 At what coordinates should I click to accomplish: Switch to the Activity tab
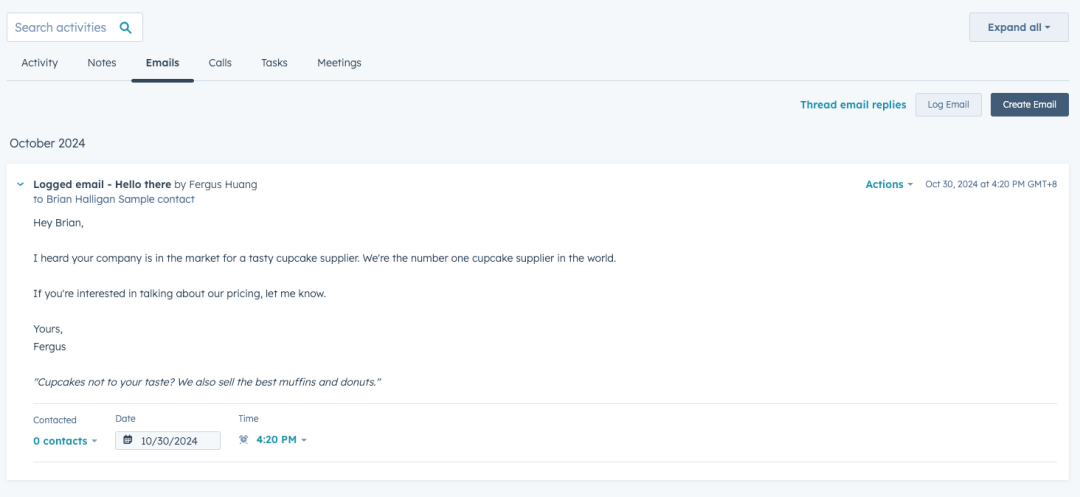pos(40,63)
